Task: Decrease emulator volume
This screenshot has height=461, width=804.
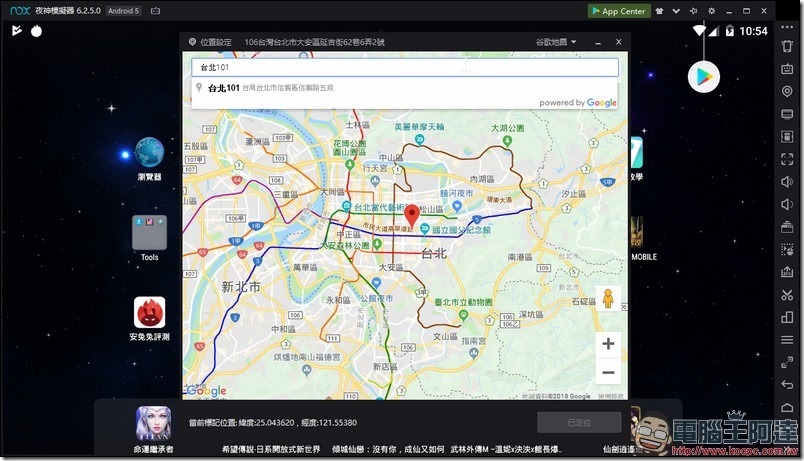Action: coord(787,204)
